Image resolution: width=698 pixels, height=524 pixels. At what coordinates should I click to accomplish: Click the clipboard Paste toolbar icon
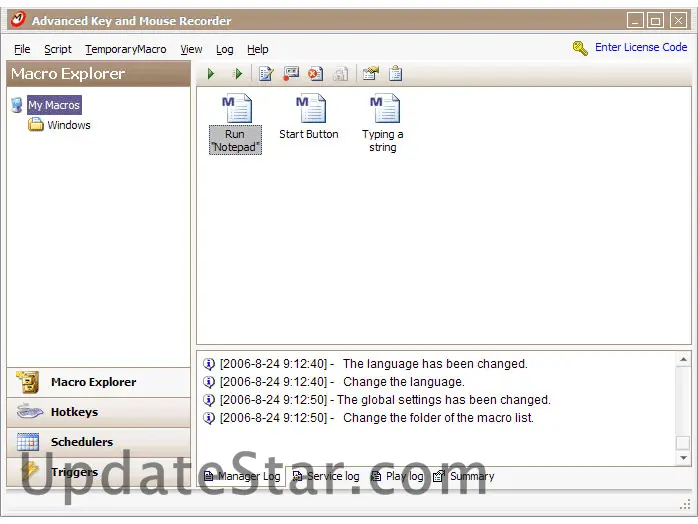click(x=396, y=74)
